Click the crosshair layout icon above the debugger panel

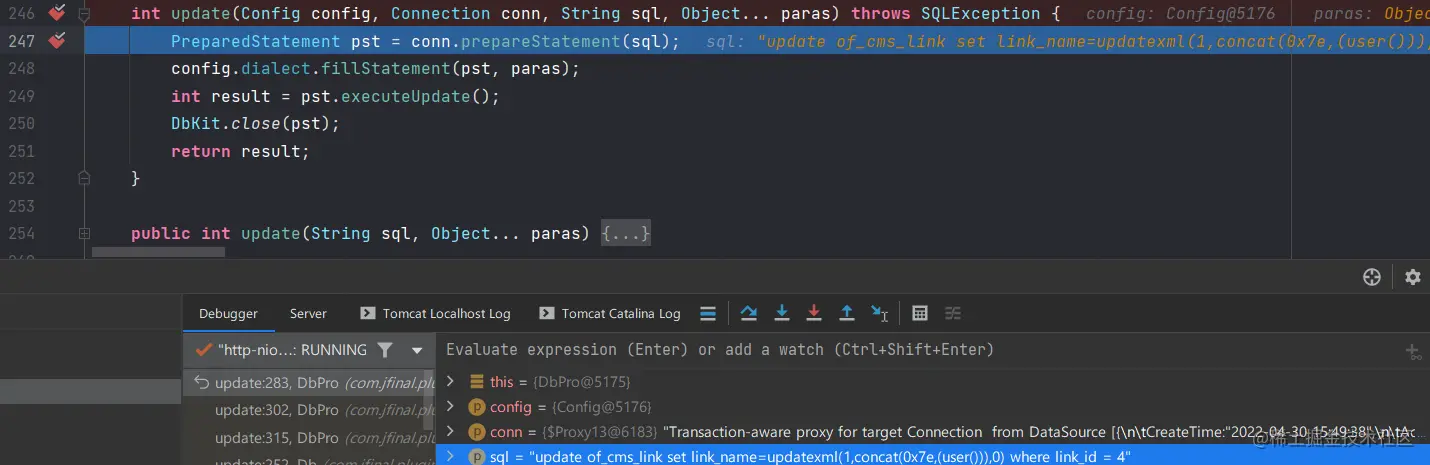click(x=1372, y=277)
